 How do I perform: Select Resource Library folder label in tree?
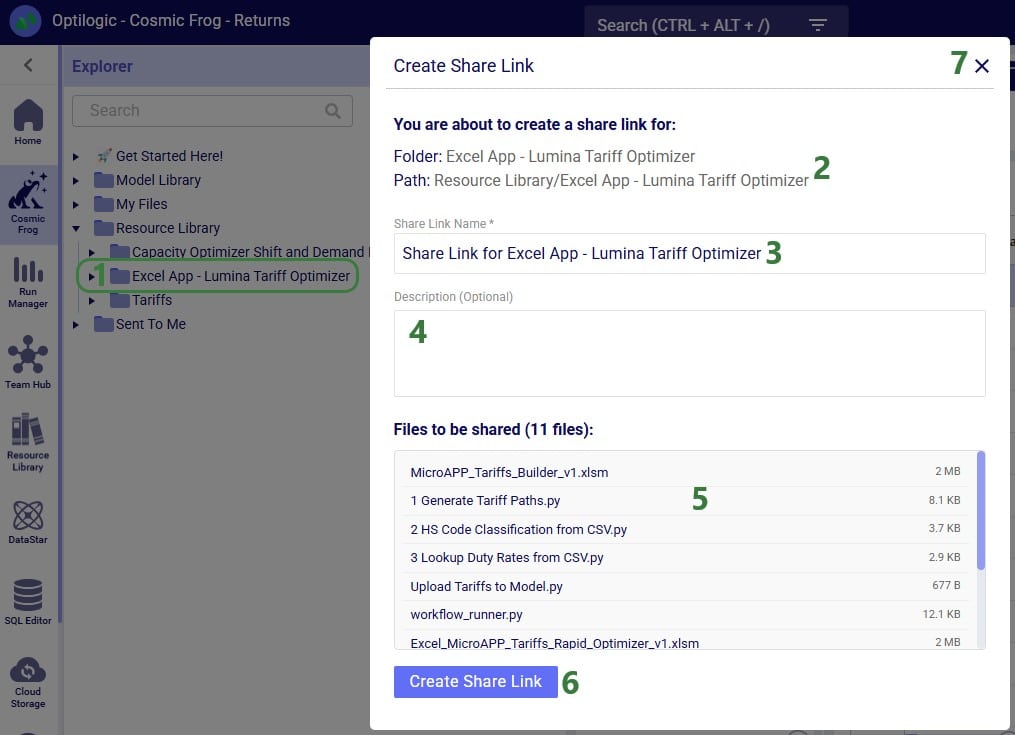[168, 228]
